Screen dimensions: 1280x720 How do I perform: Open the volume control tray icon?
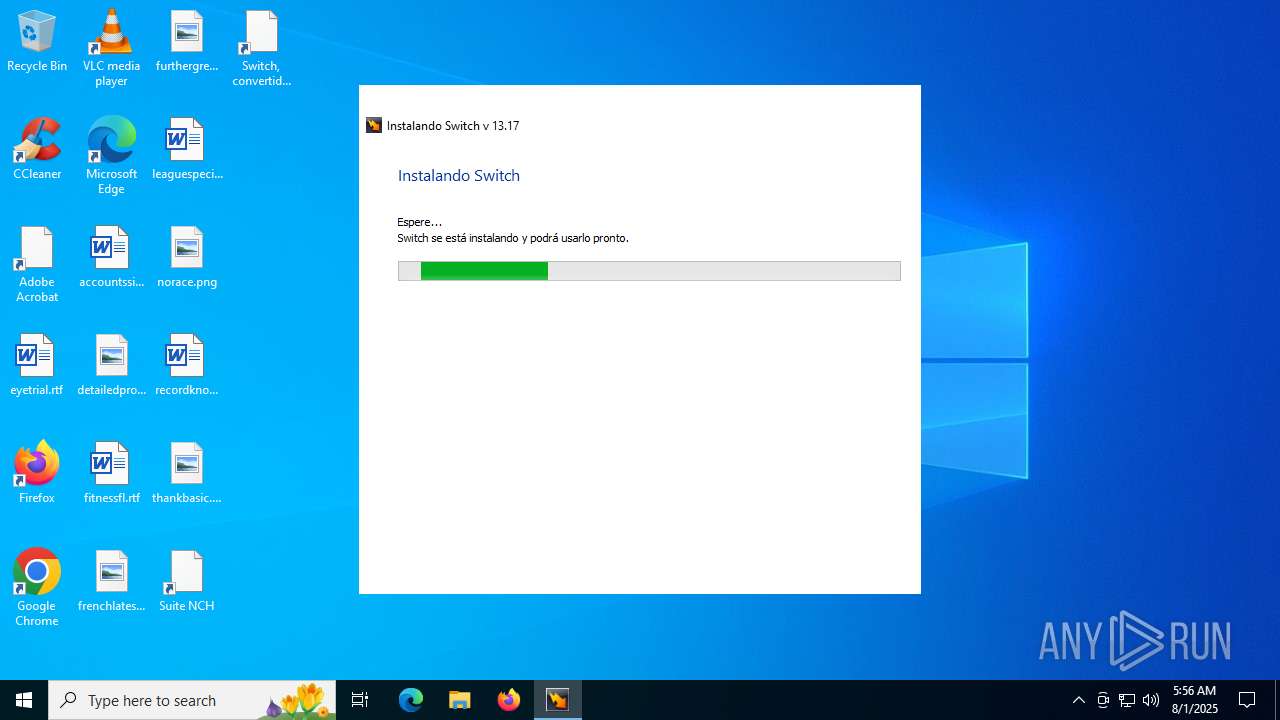(x=1151, y=700)
